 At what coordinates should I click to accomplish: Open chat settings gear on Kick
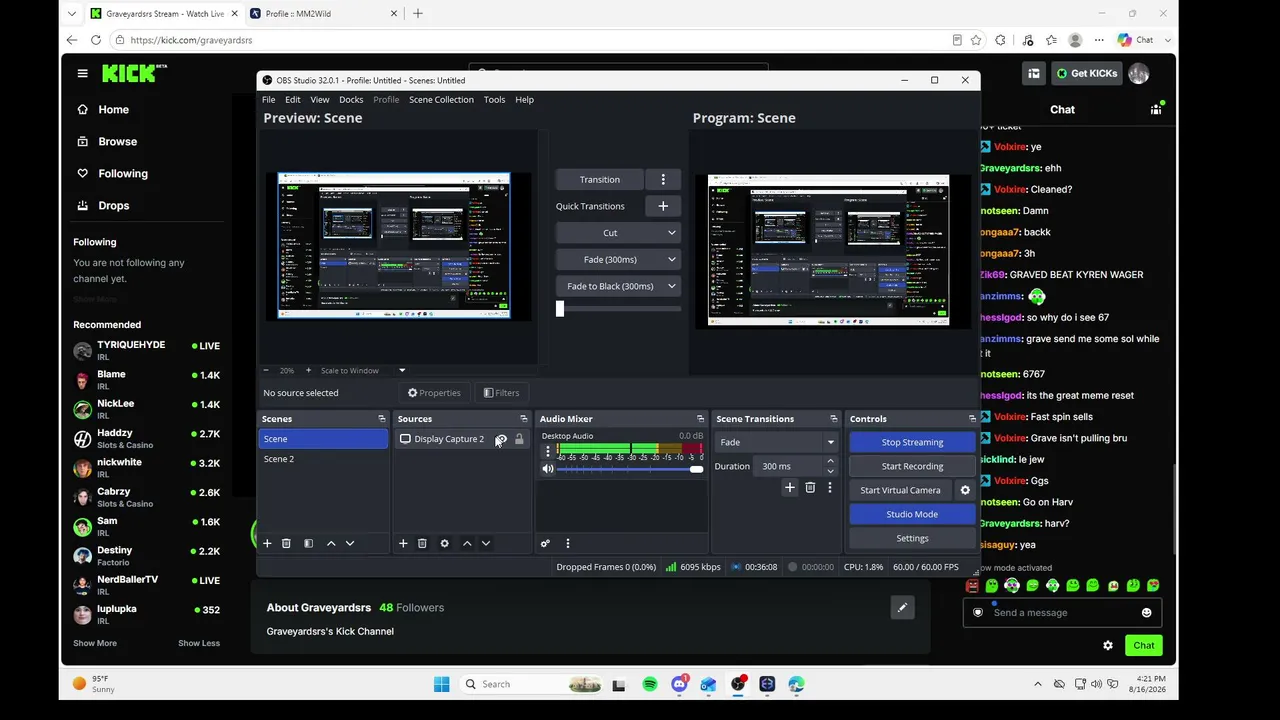click(x=1108, y=645)
